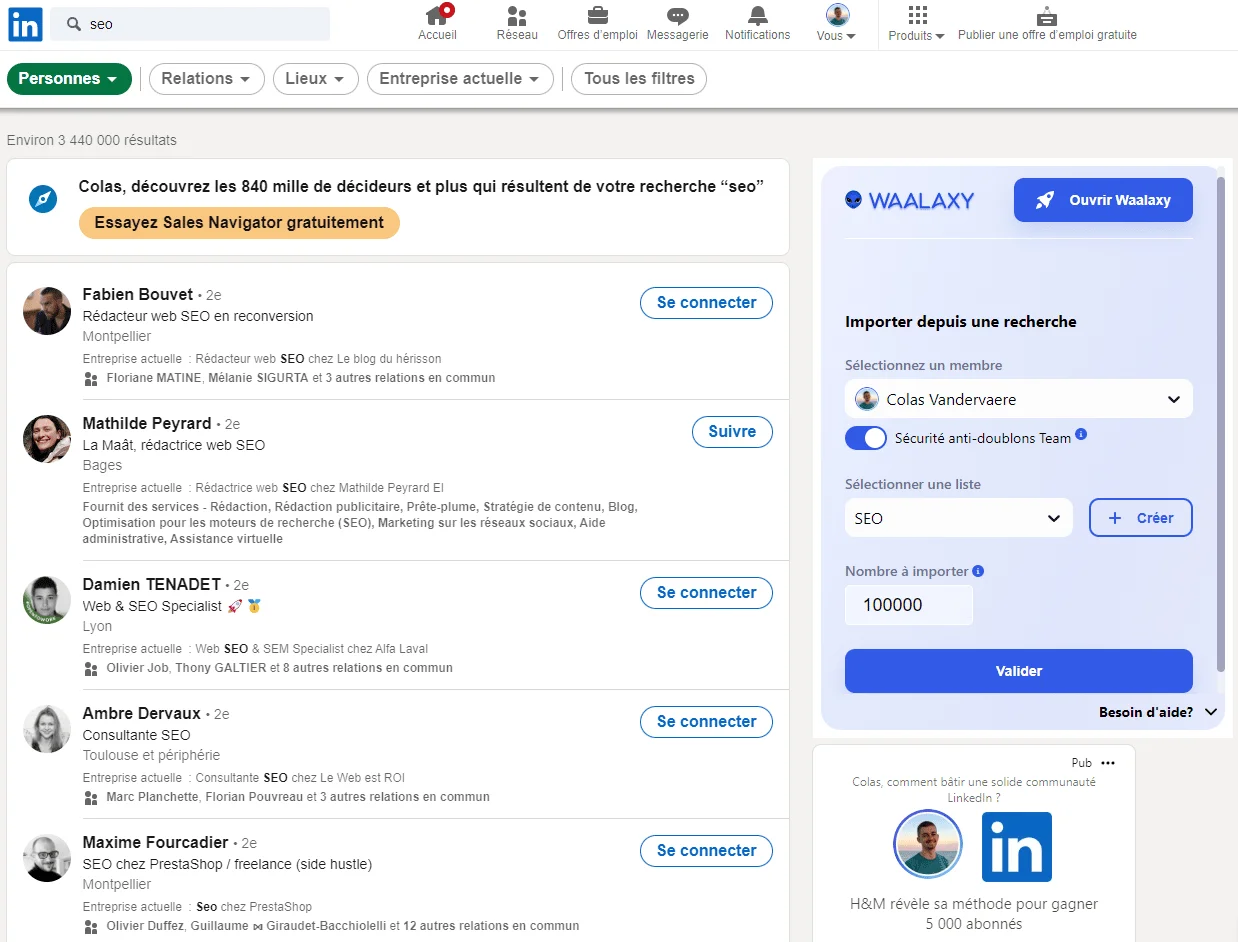Open the Accueil home icon
Viewport: 1238px width, 942px height.
(437, 15)
